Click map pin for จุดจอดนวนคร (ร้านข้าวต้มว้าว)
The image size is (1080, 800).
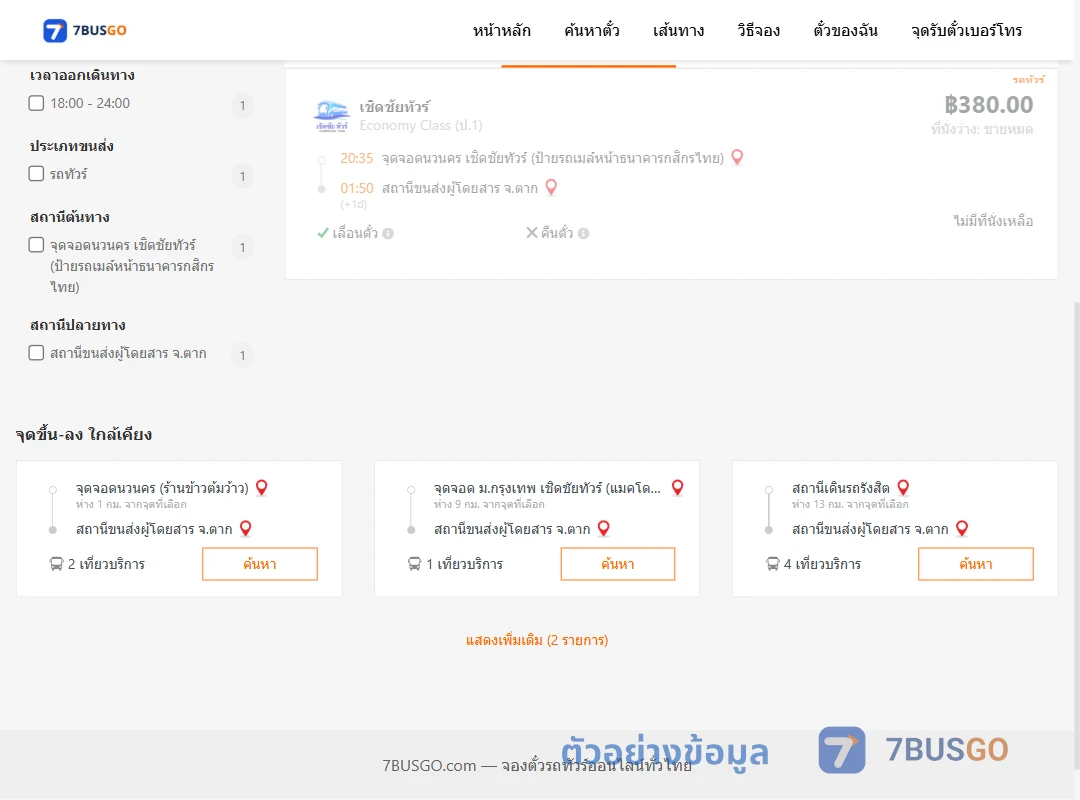pyautogui.click(x=262, y=487)
